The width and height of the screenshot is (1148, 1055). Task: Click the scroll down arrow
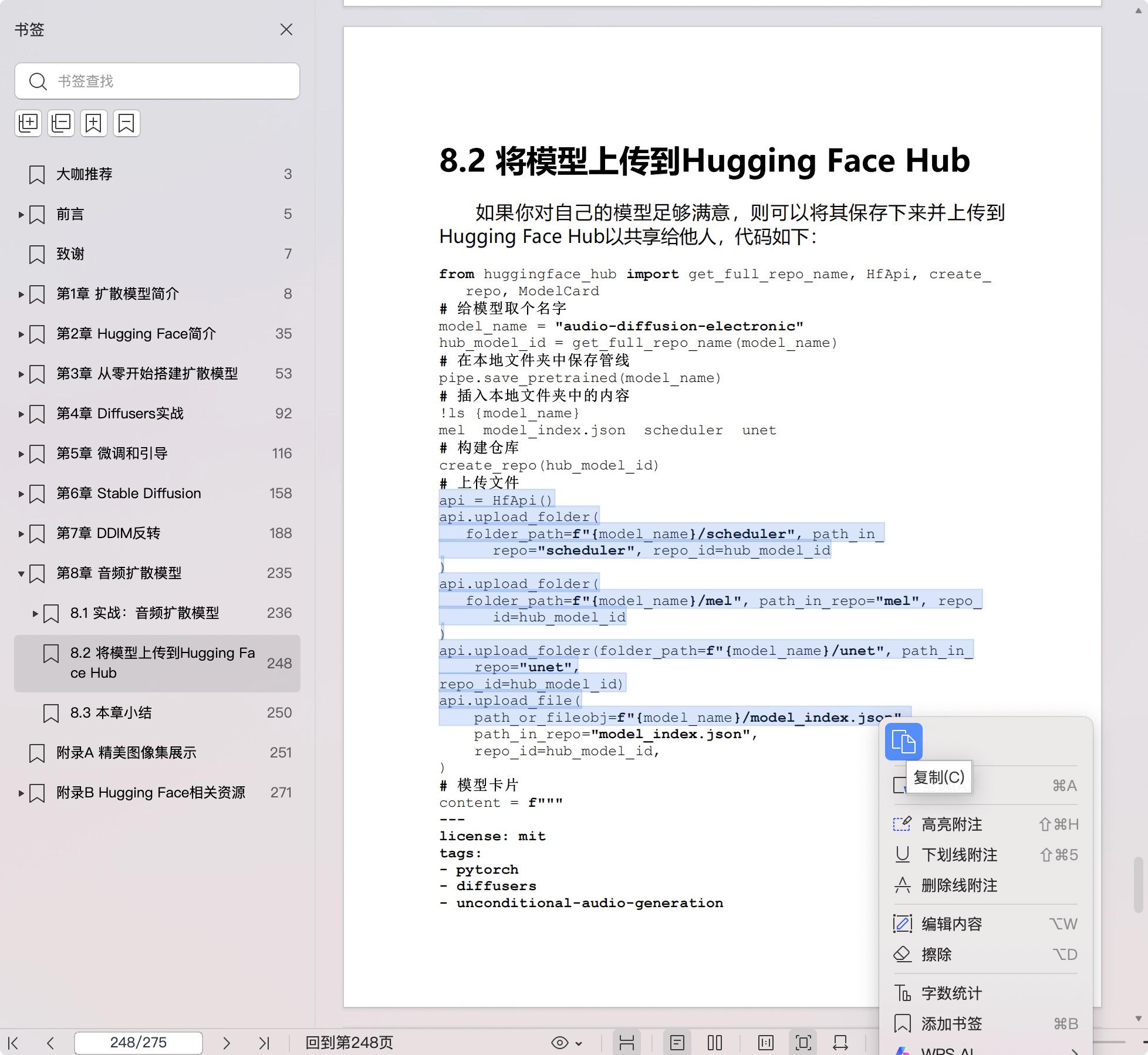[x=1138, y=1018]
